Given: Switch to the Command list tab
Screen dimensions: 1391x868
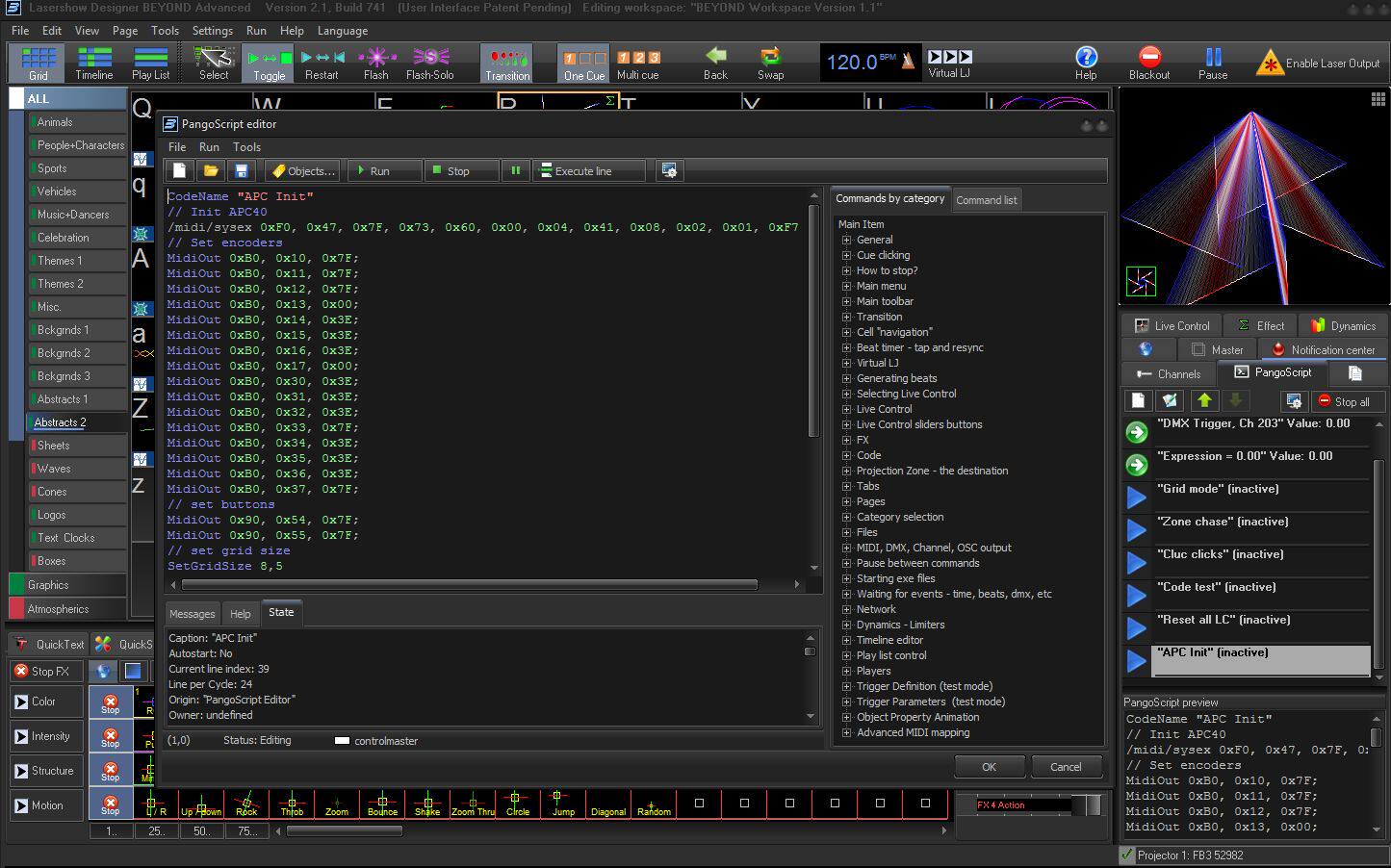Looking at the screenshot, I should point(986,200).
